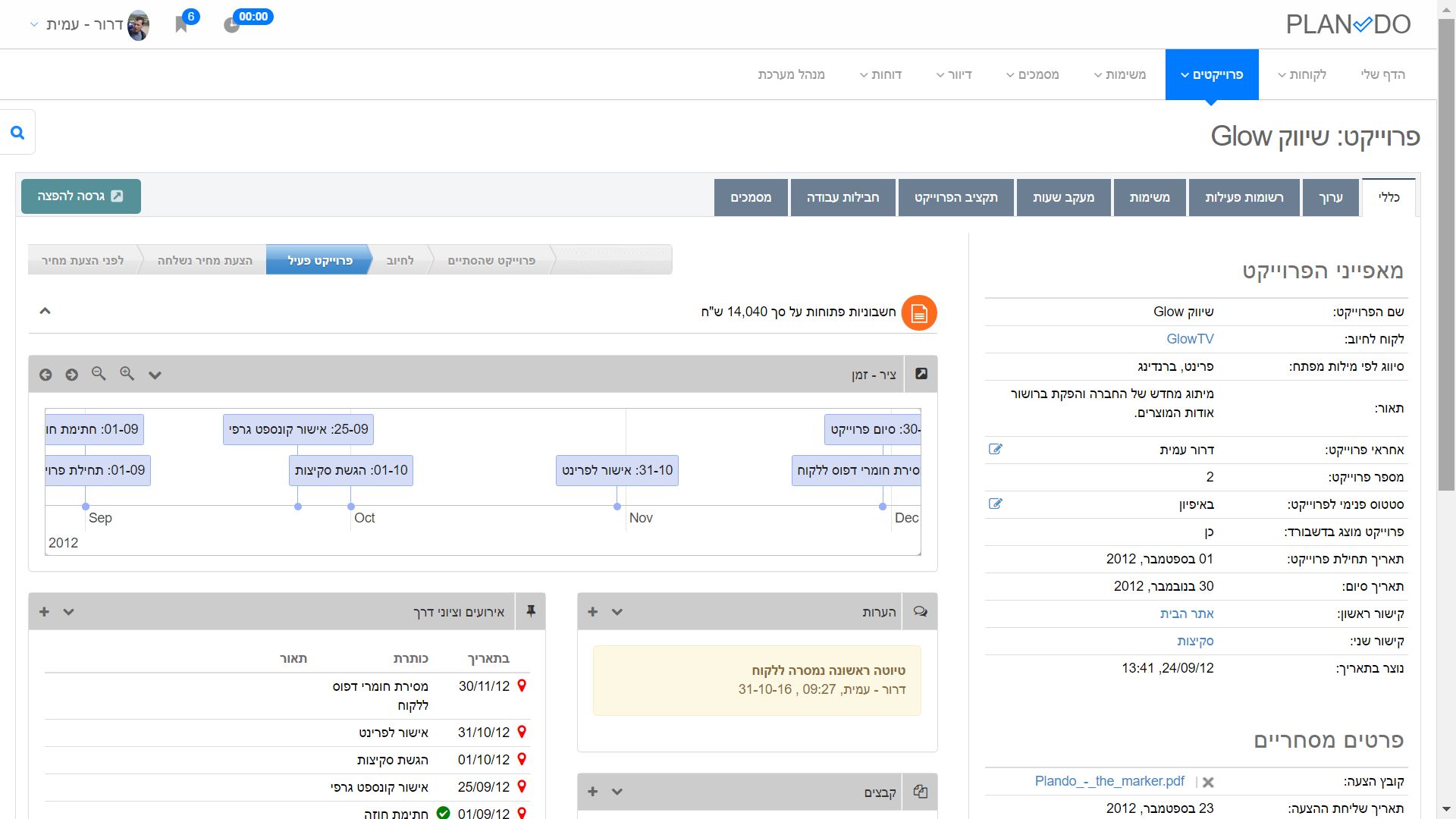Pin the events and milestones panel
Image resolution: width=1456 pixels, height=819 pixels.
(x=531, y=611)
